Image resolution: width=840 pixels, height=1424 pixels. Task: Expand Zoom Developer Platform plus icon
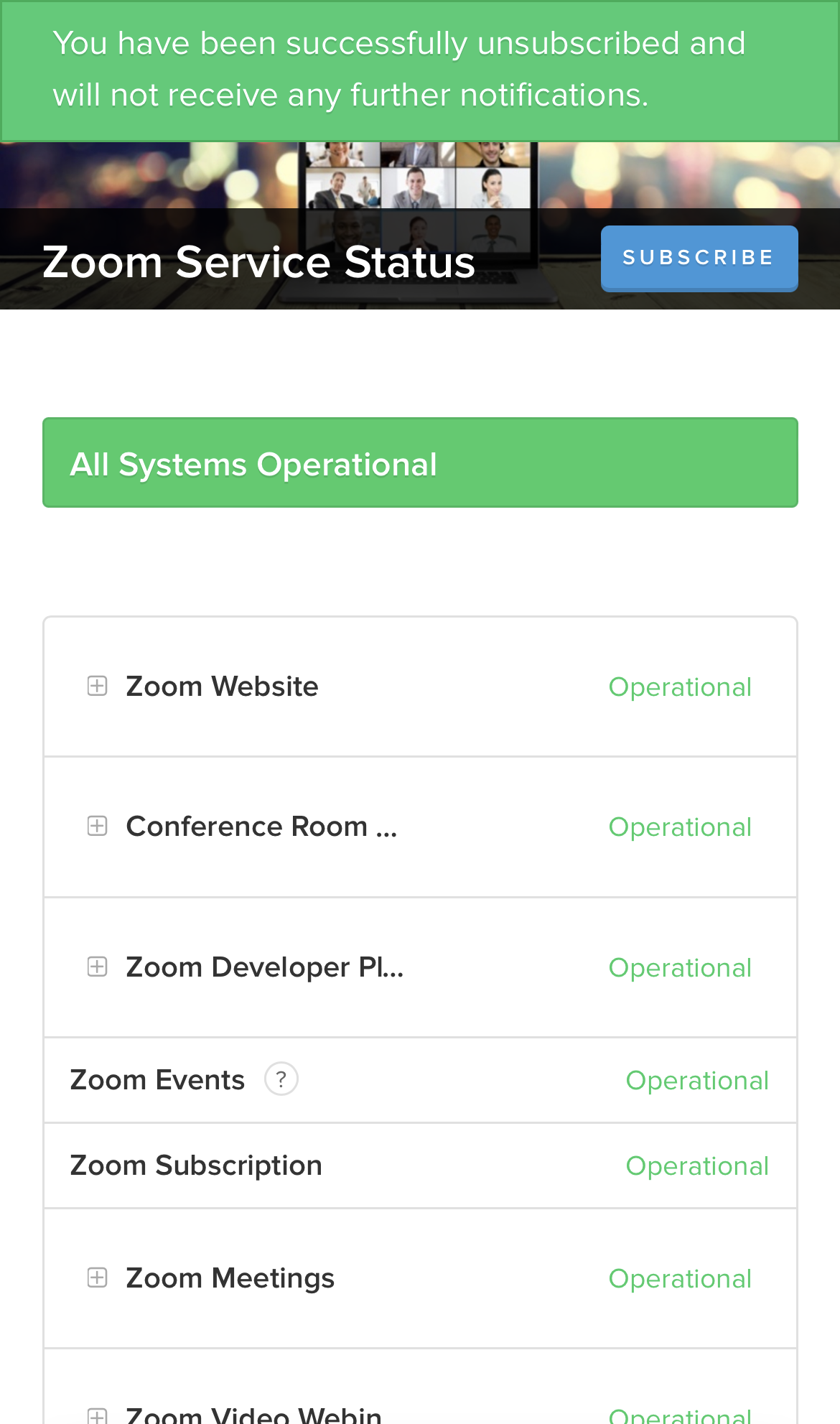[98, 967]
